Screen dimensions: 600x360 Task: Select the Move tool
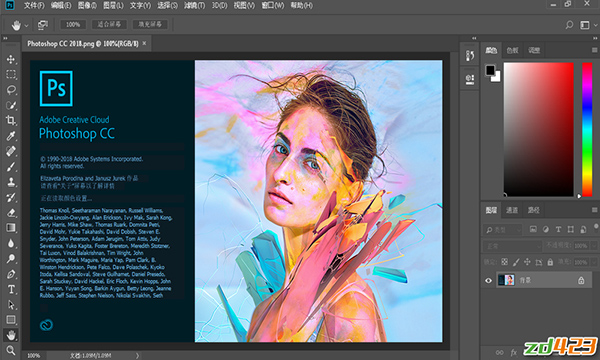pyautogui.click(x=11, y=59)
